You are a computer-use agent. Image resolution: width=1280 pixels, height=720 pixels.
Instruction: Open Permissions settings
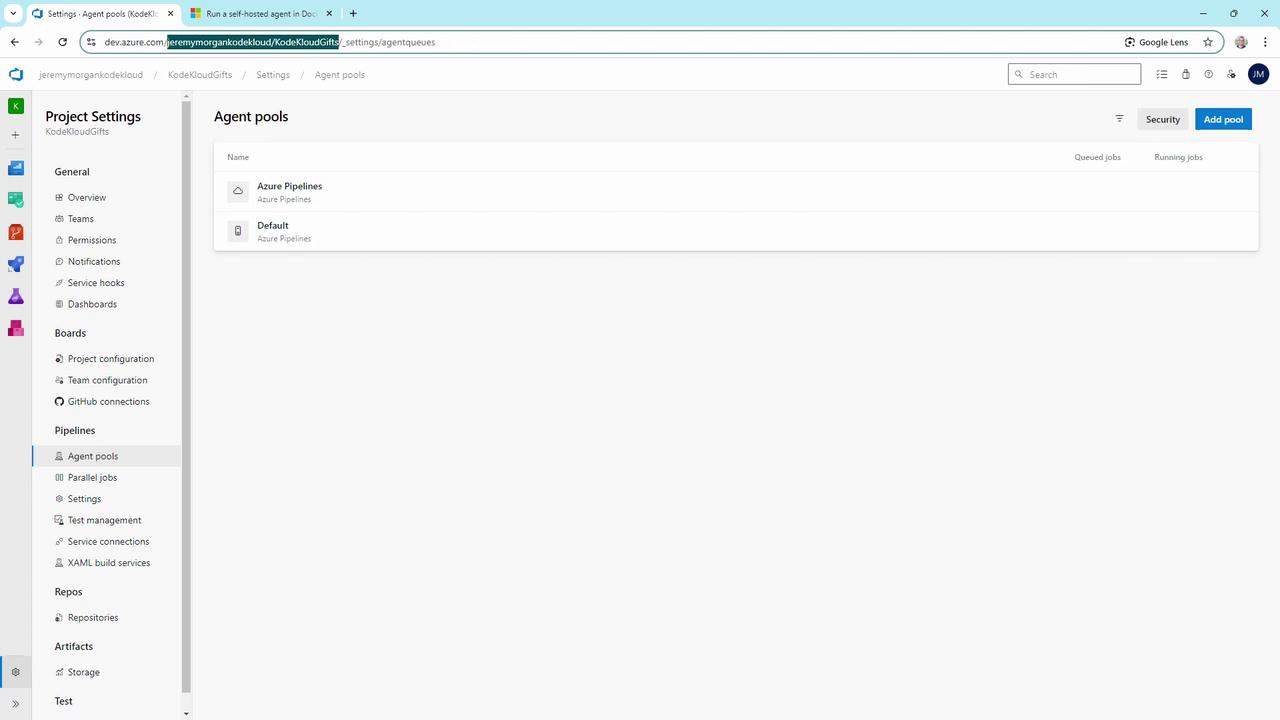[x=91, y=240]
